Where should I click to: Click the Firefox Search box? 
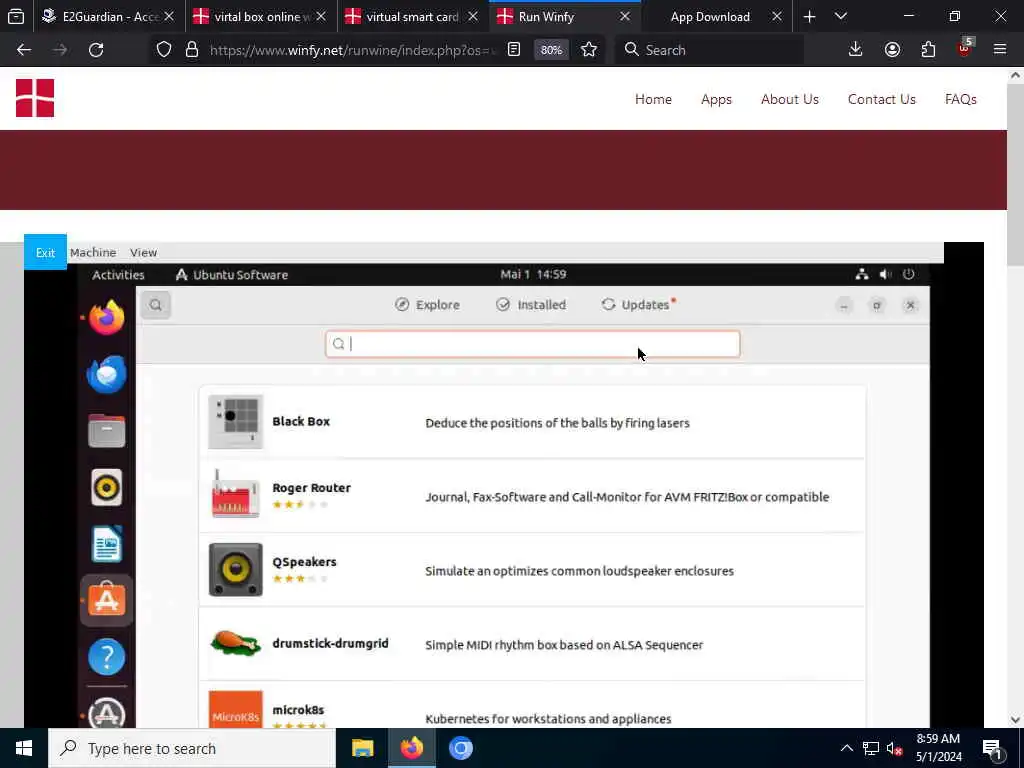click(709, 50)
